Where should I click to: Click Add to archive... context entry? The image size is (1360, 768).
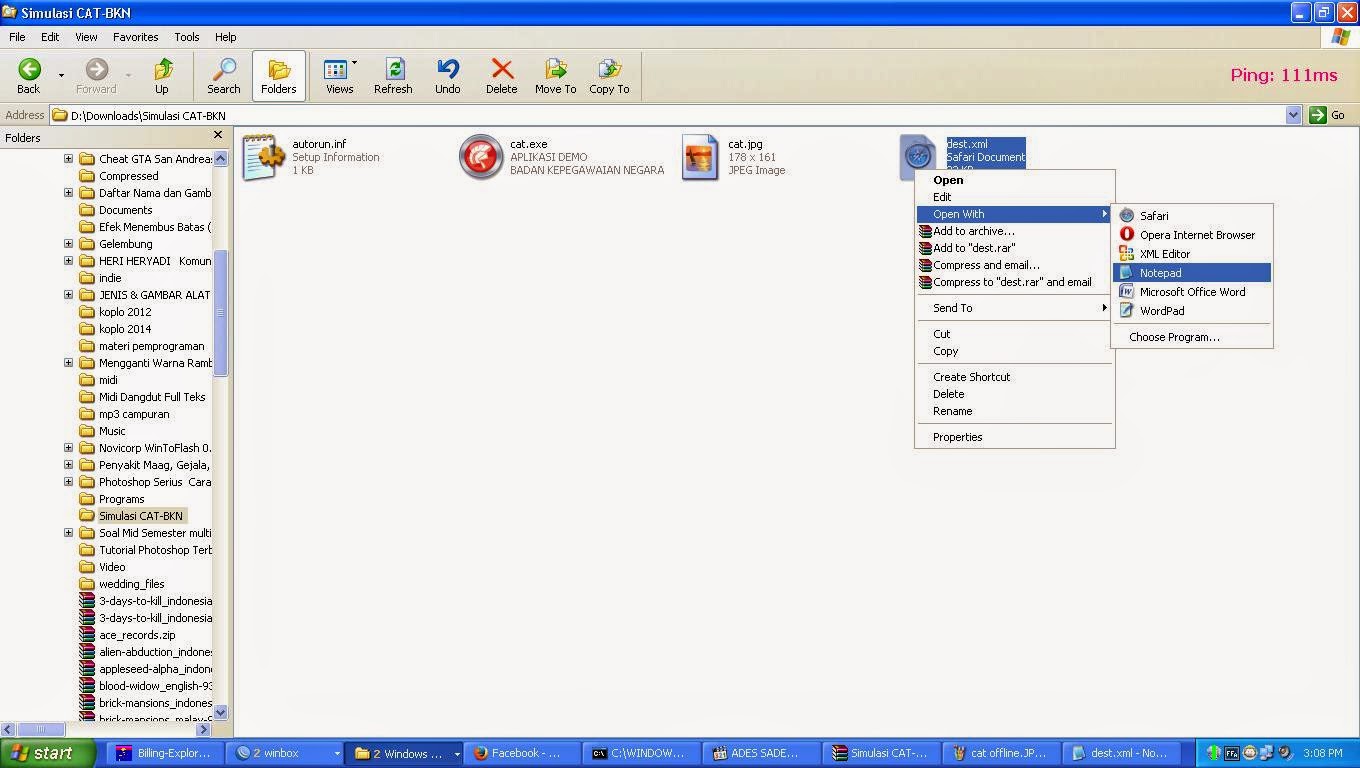1015,231
